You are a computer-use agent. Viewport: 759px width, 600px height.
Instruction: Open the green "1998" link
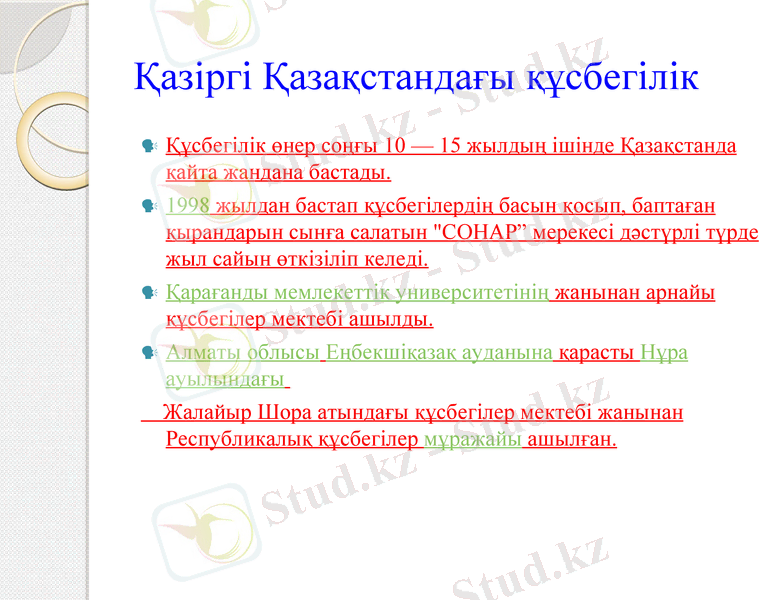coord(188,206)
